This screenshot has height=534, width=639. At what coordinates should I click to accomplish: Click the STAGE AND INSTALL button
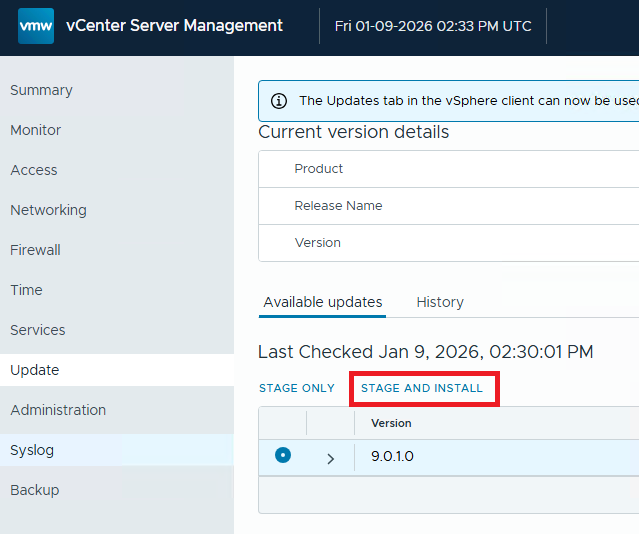coord(422,388)
